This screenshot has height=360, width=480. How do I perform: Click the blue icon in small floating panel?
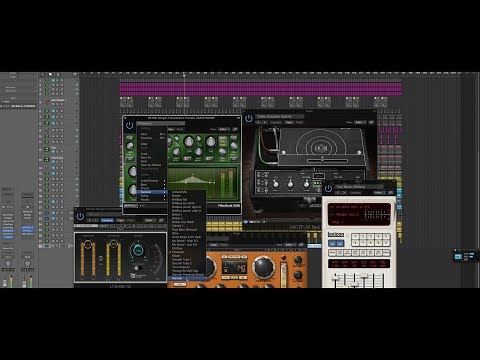point(458,256)
